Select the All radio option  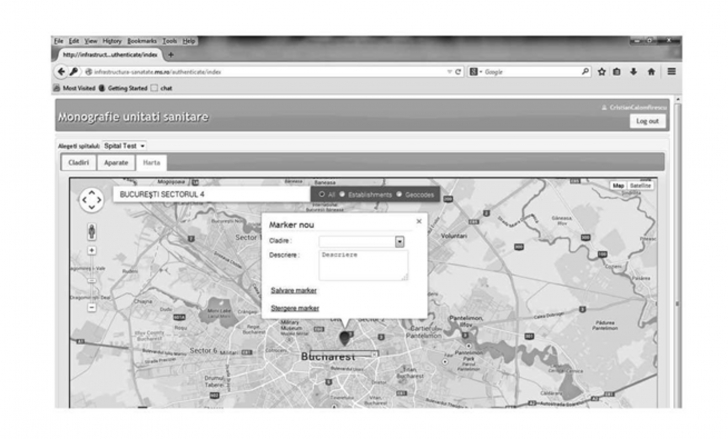pyautogui.click(x=320, y=194)
